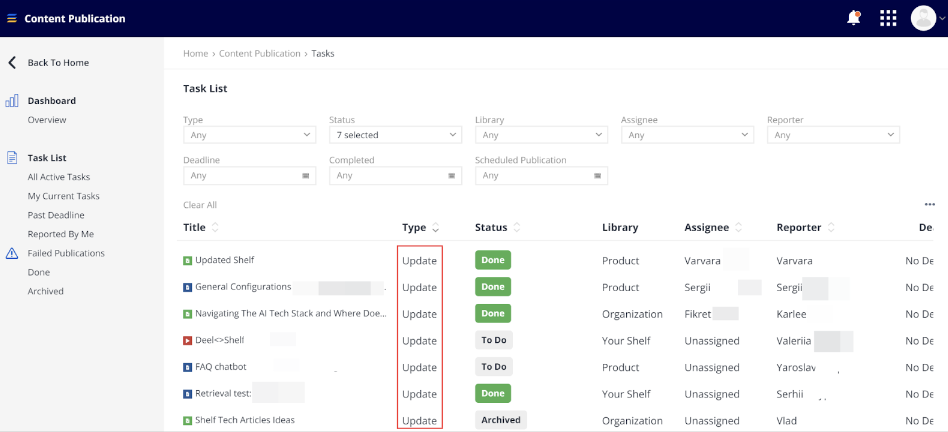Open the Completed calendar picker icon
This screenshot has width=948, height=432.
coord(451,176)
